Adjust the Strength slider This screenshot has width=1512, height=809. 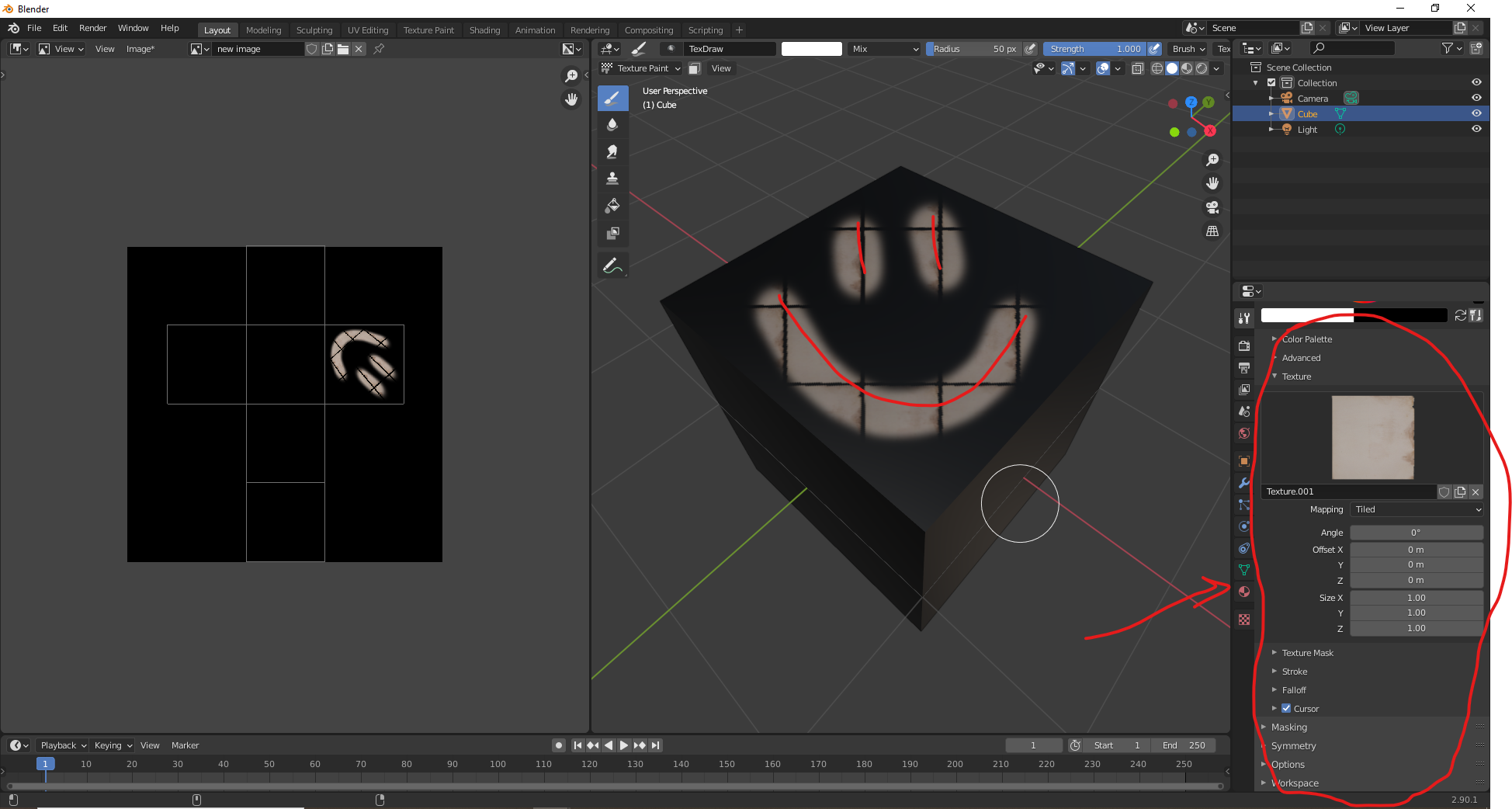(1094, 49)
